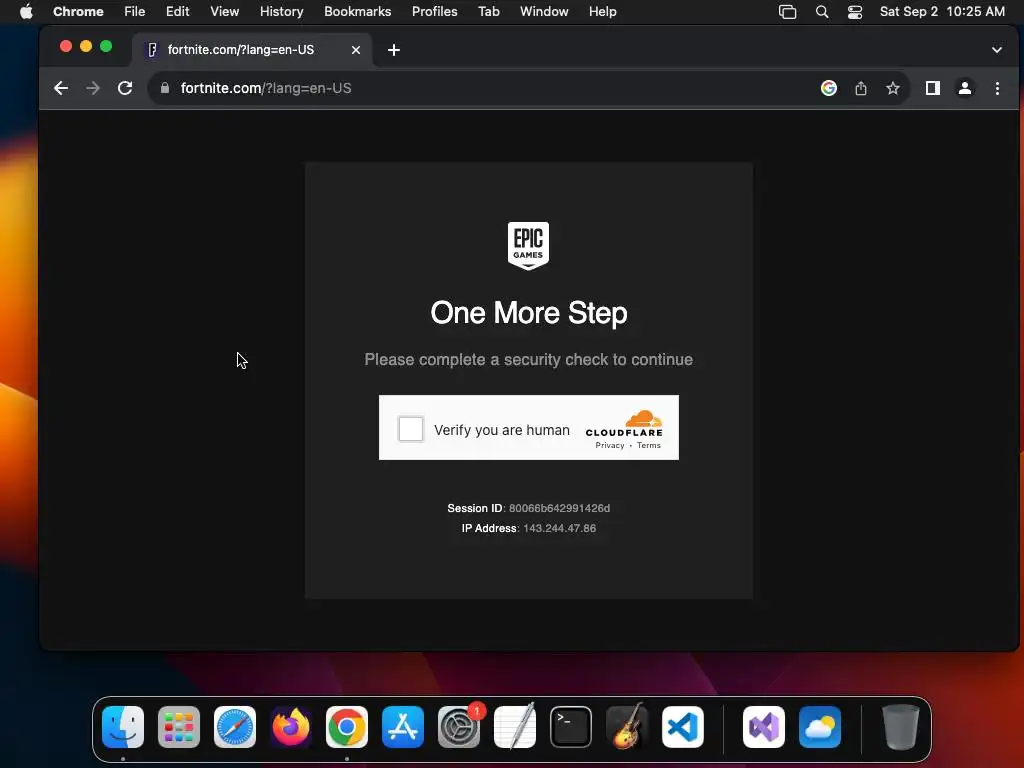Open System Settings from the dock

458,727
